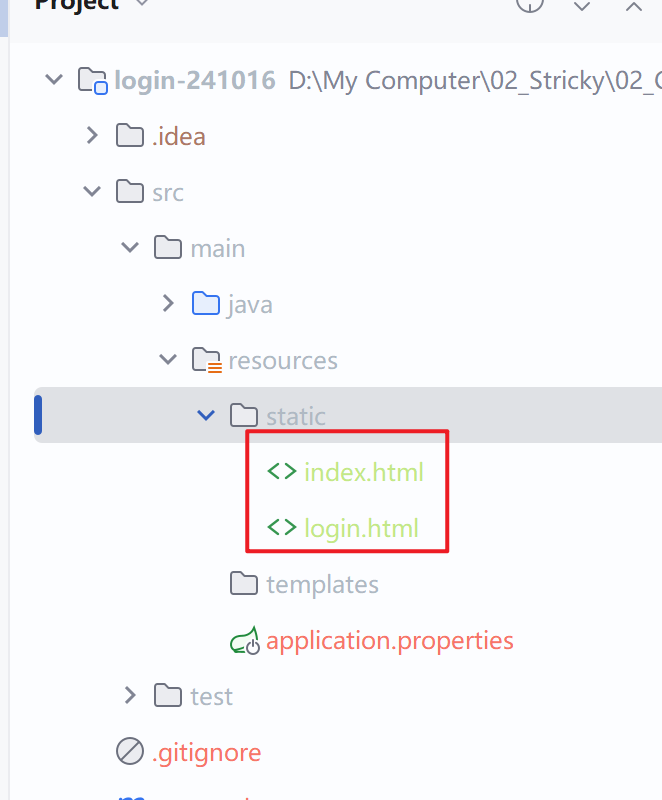Click the index.html file icon
Image resolution: width=662 pixels, height=800 pixels.
282,471
